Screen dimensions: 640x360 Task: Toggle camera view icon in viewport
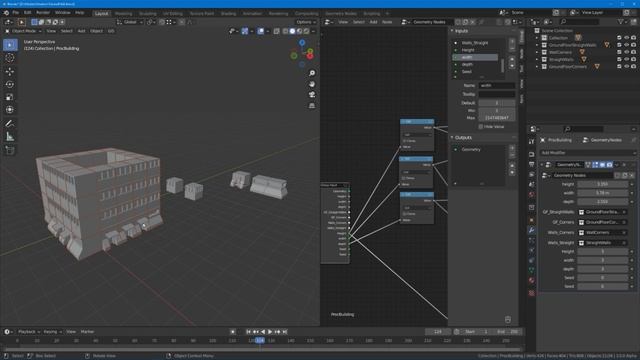click(x=312, y=95)
